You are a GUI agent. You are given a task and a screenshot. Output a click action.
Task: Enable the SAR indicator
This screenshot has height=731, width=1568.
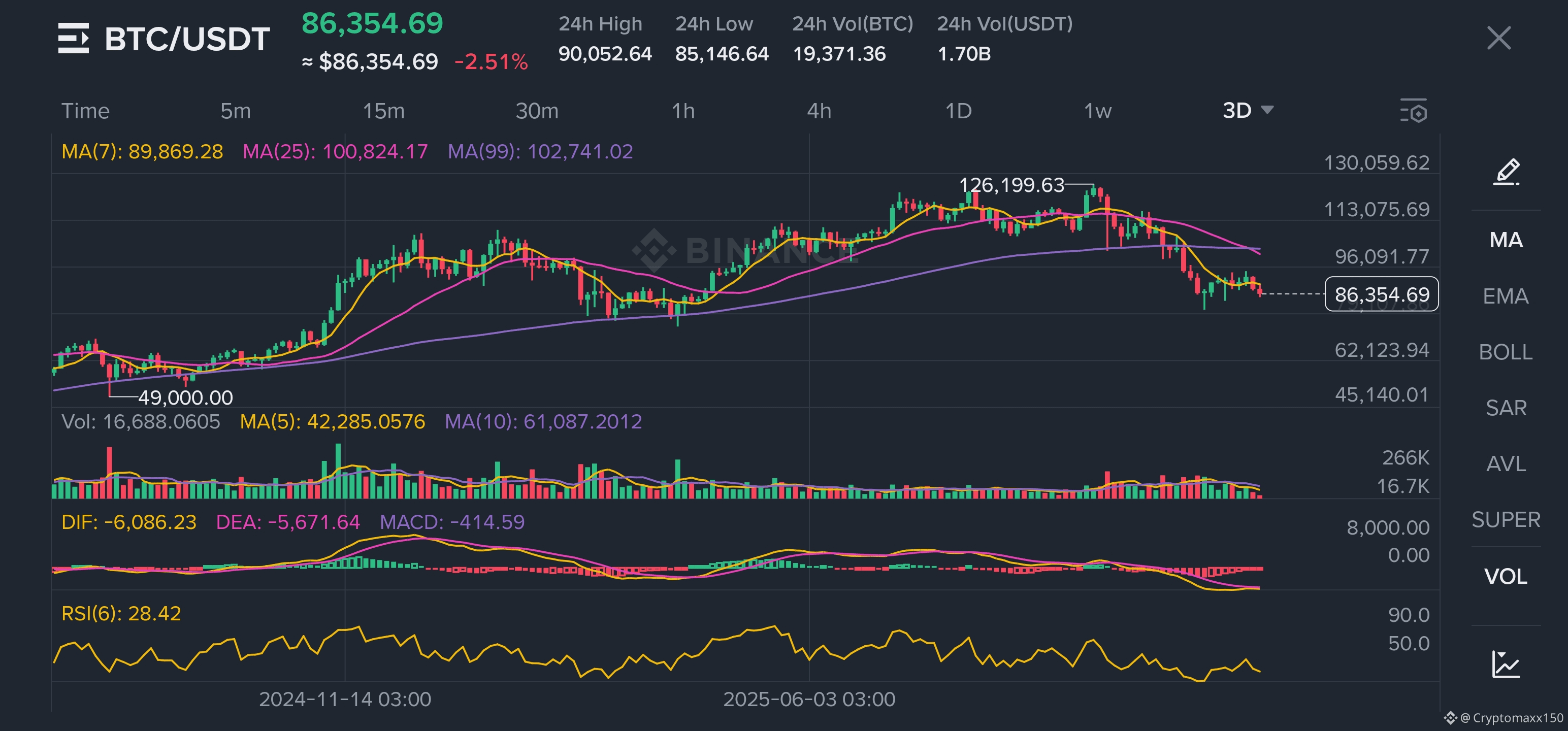1506,408
